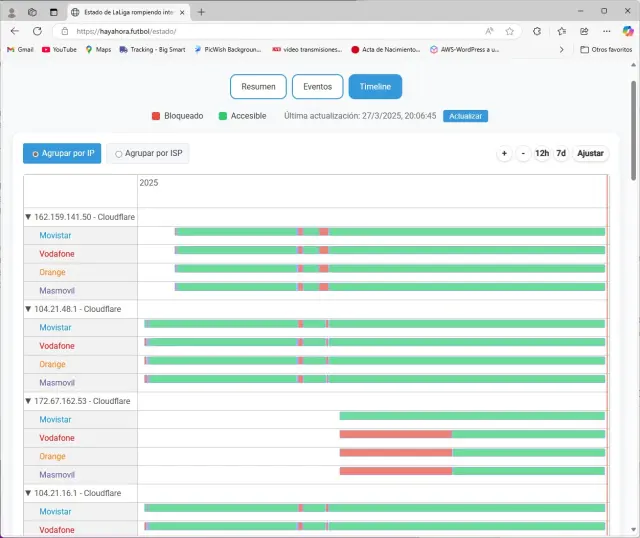This screenshot has height=538, width=640.
Task: Zoom in timeline with plus button
Action: [504, 154]
